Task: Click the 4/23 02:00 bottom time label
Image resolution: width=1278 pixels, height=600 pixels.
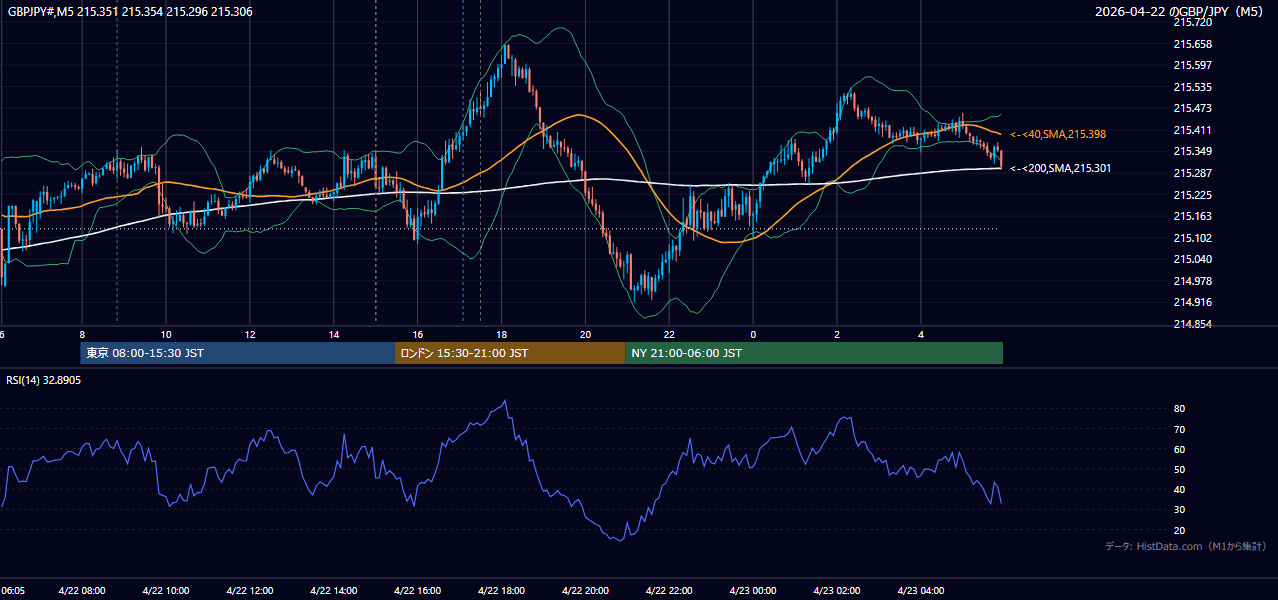Action: point(837,591)
